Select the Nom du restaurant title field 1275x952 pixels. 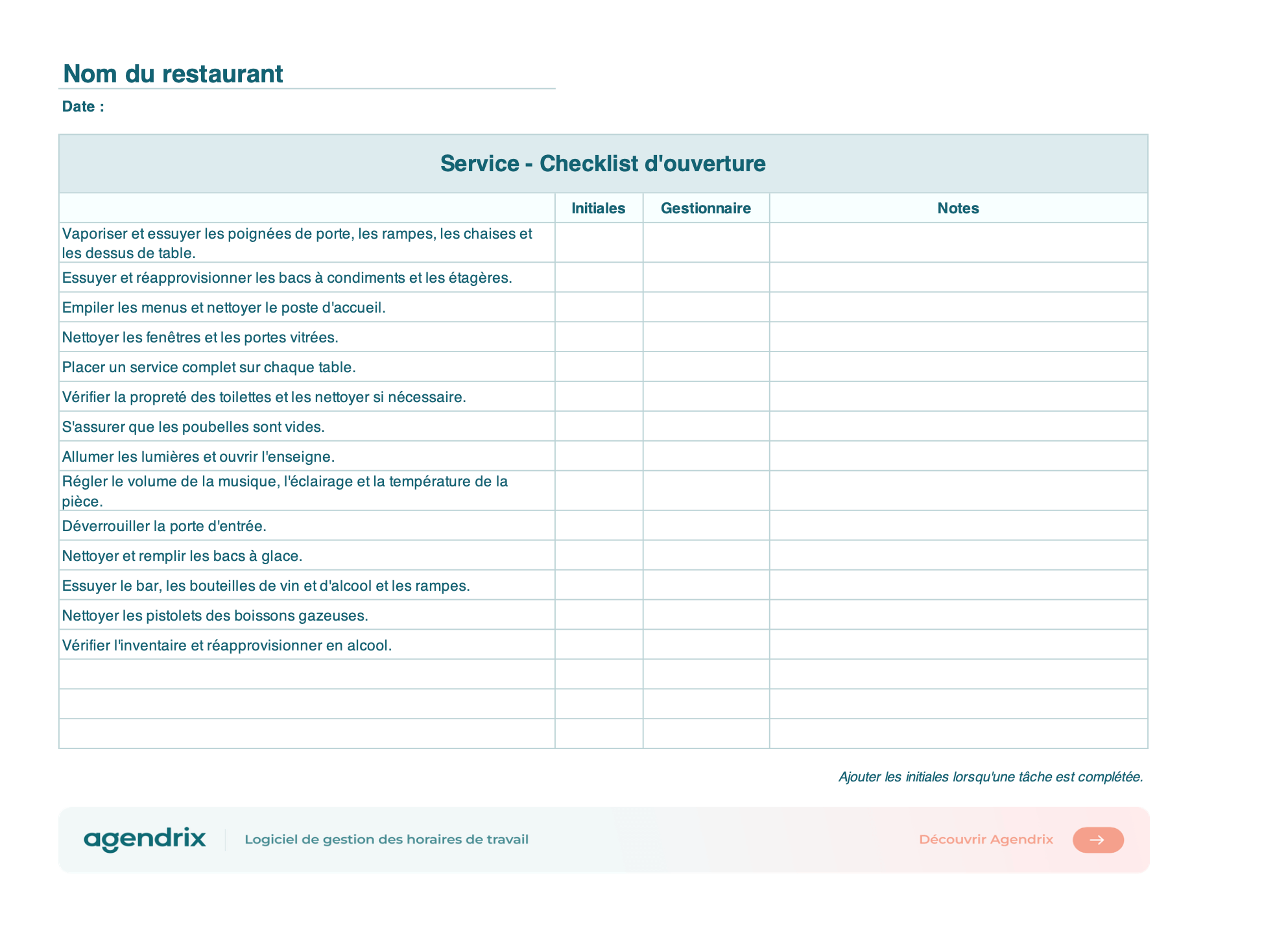coord(307,74)
